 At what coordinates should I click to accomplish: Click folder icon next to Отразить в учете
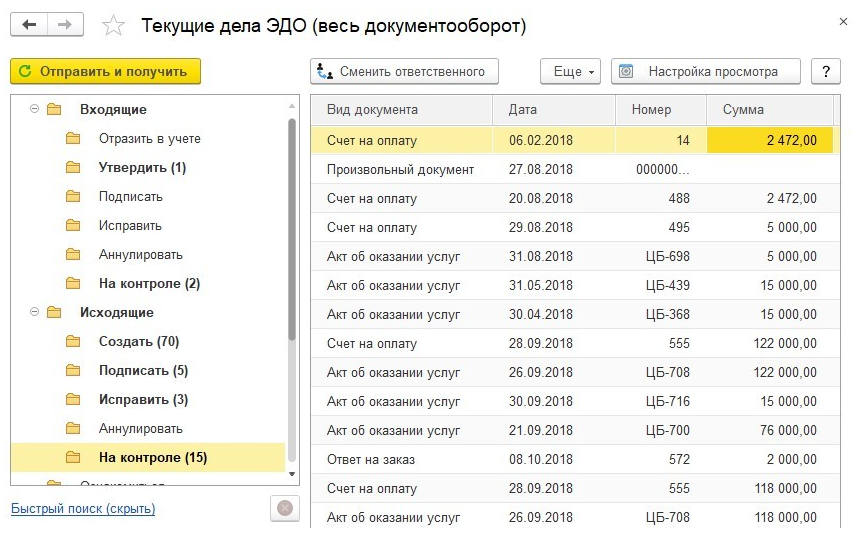73,138
